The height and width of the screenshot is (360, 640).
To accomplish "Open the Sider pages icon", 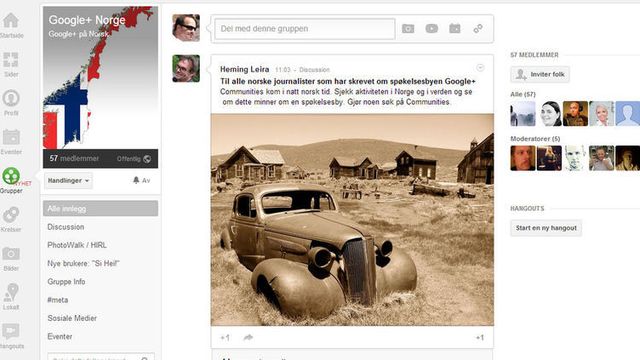I will (x=11, y=60).
